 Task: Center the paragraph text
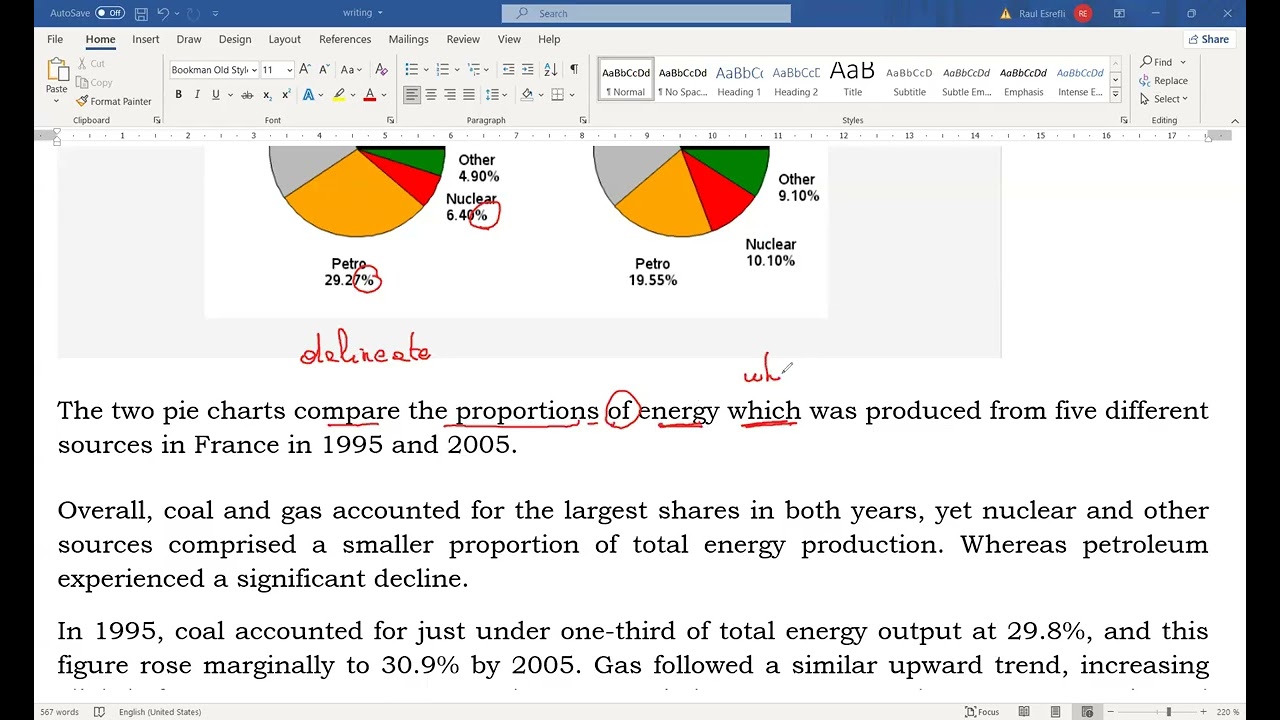pyautogui.click(x=431, y=94)
